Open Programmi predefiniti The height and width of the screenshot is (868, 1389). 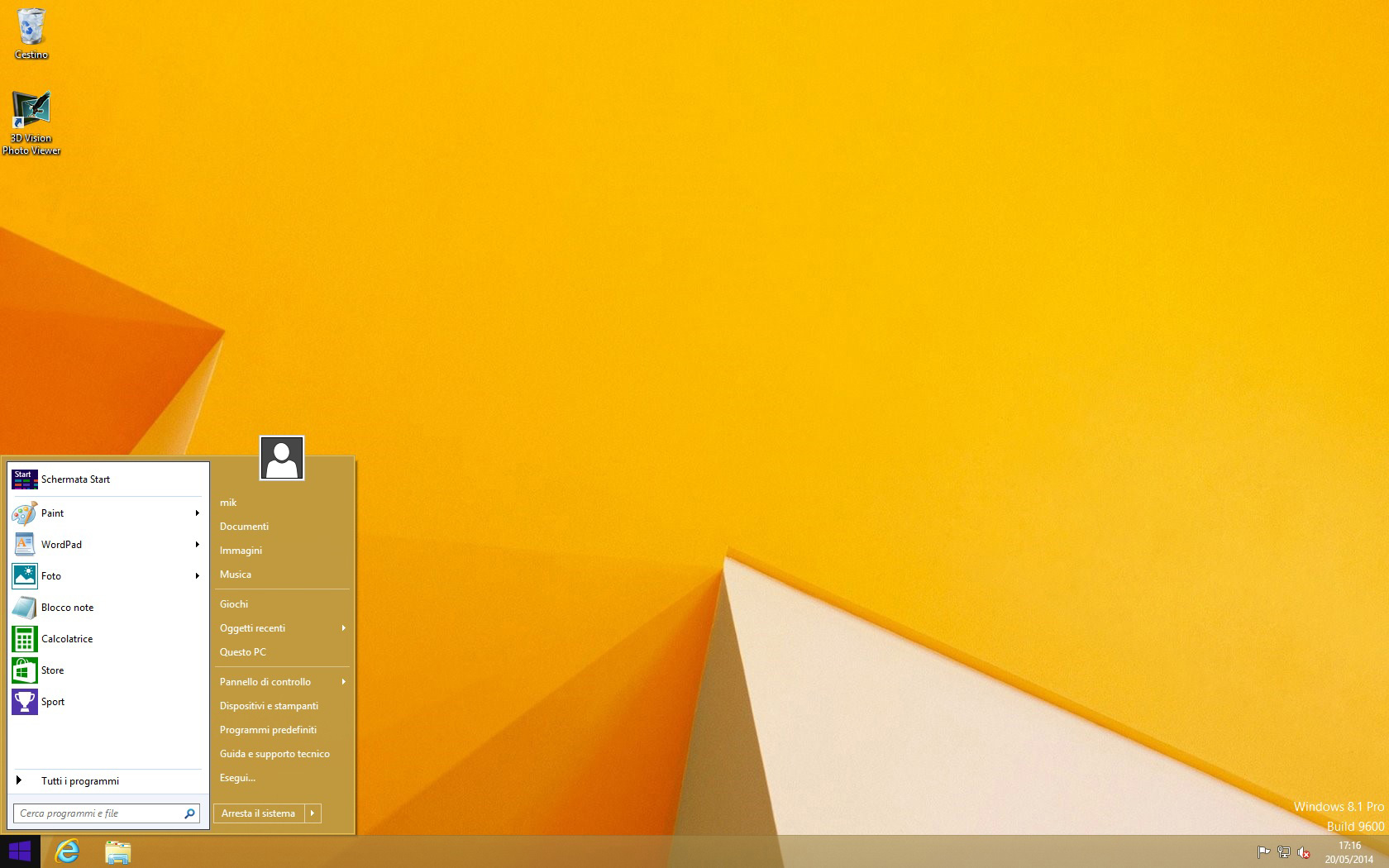(268, 730)
